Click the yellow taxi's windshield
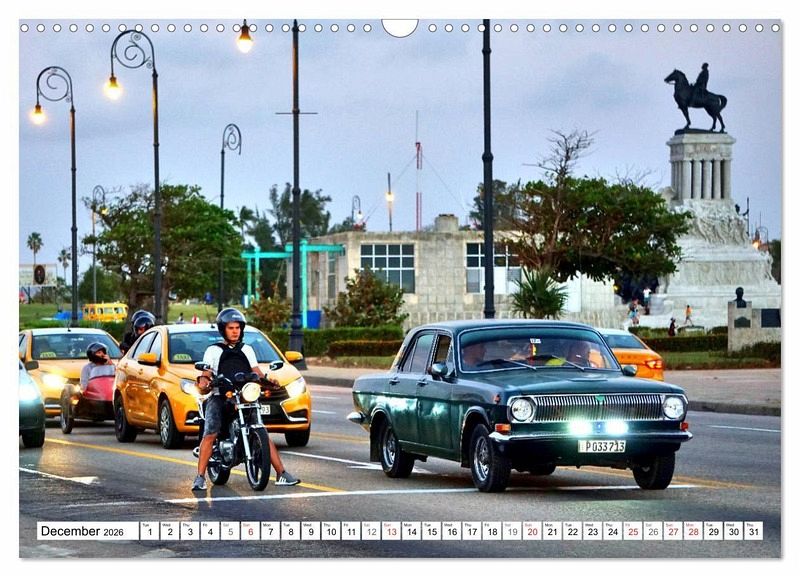Image resolution: width=800 pixels, height=577 pixels. (210, 347)
